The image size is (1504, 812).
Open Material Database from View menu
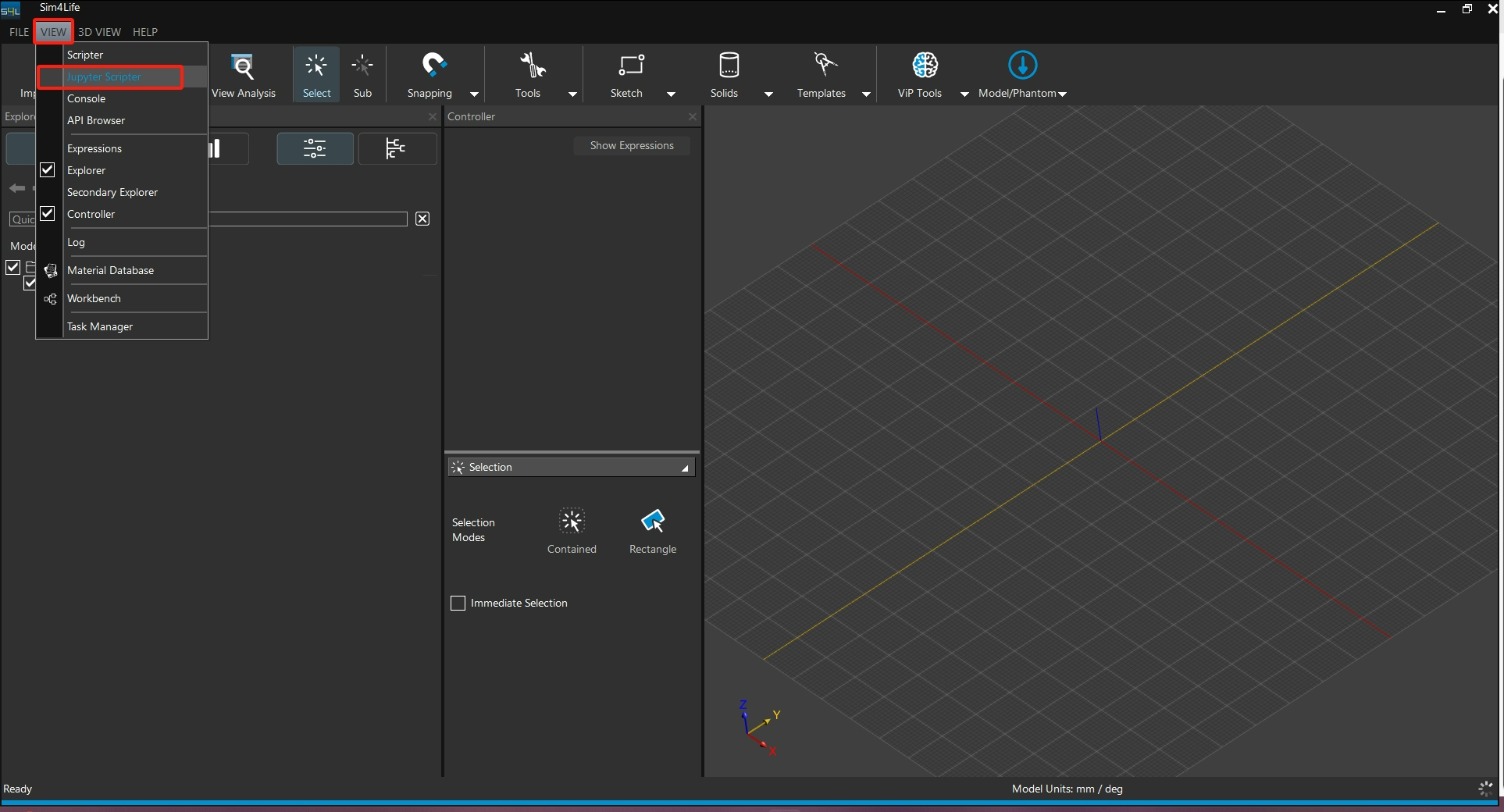[110, 271]
